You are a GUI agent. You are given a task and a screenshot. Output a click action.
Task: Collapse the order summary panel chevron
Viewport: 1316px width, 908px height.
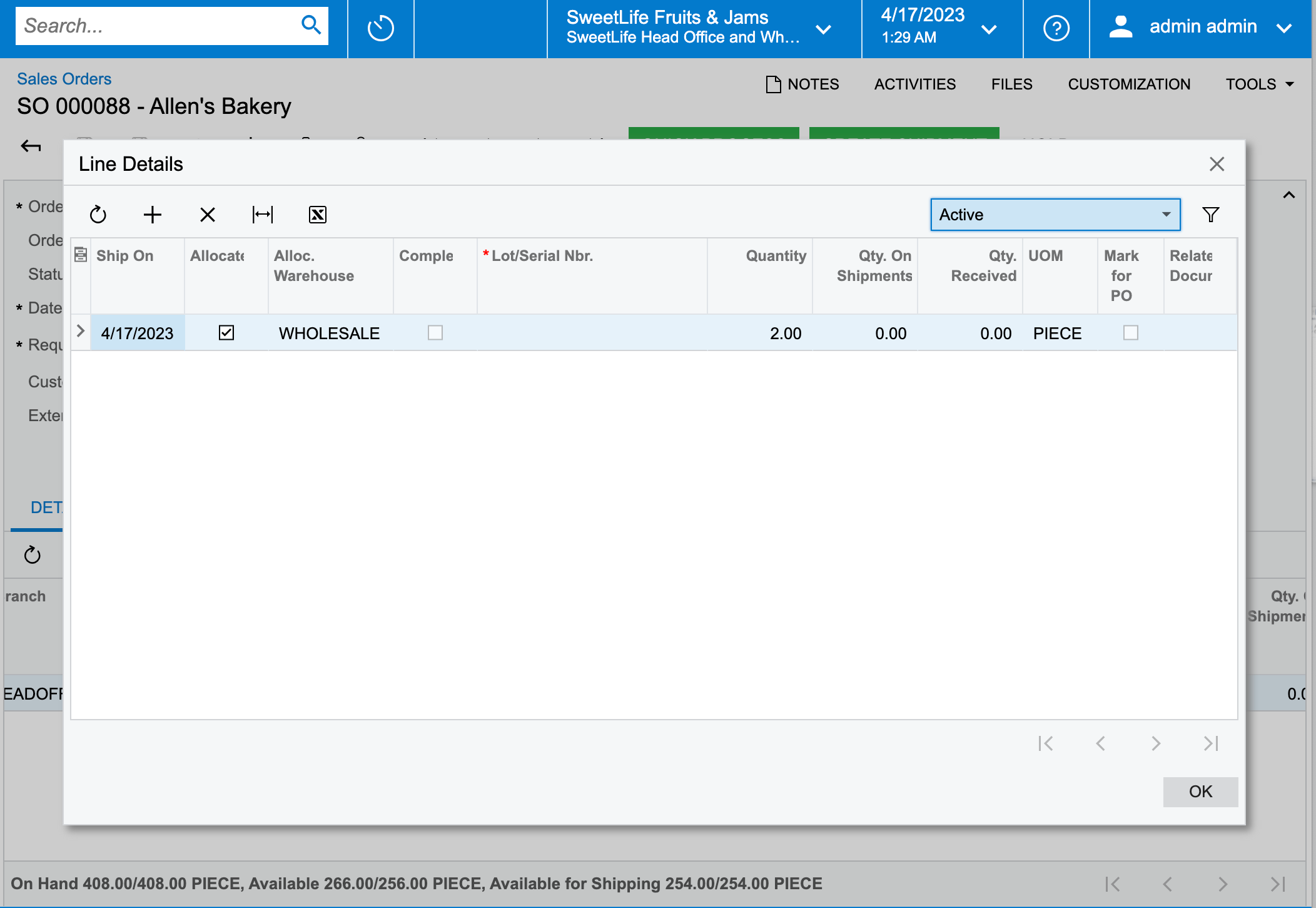1289,195
